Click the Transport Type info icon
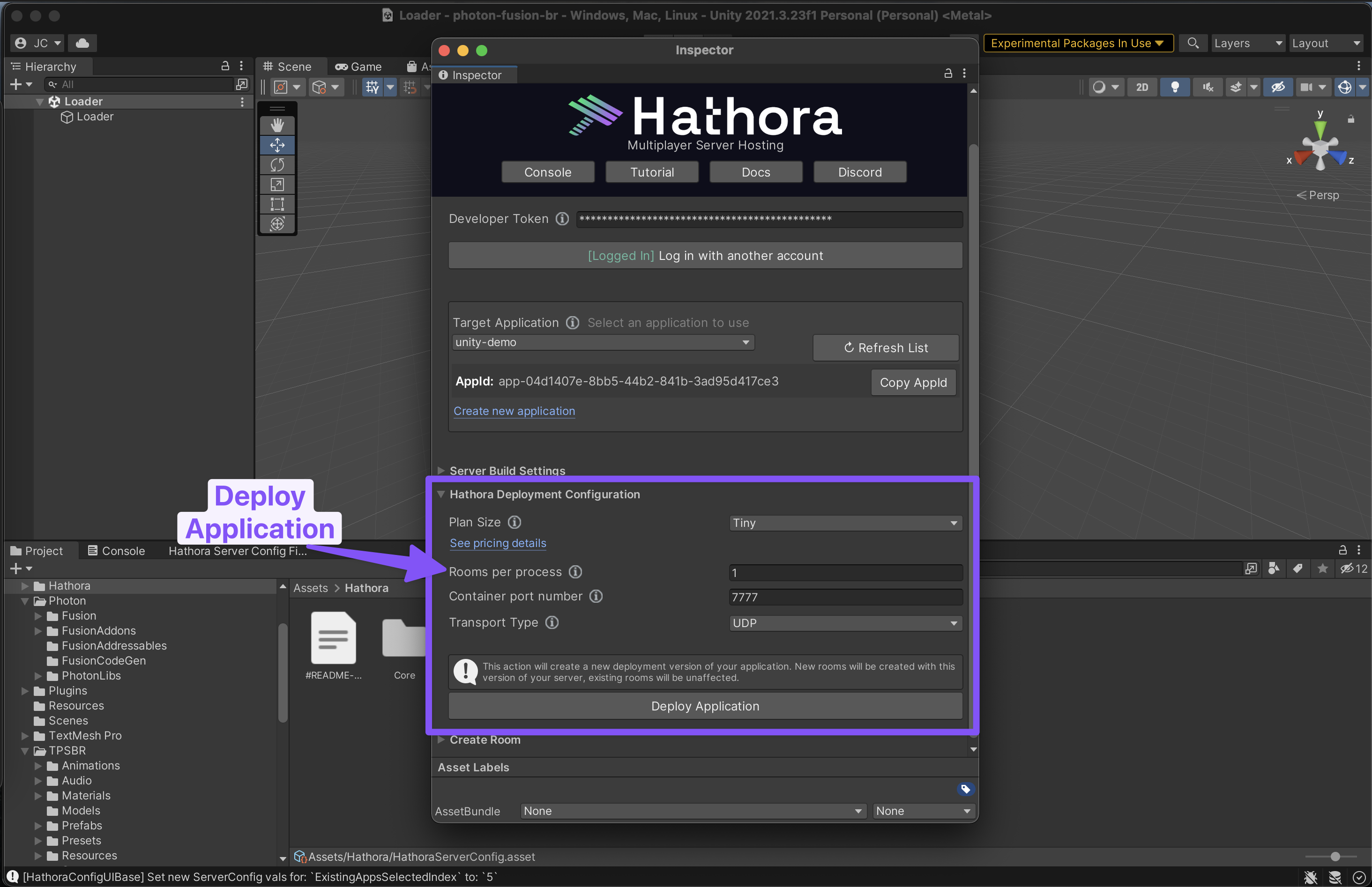Viewport: 1372px width, 887px height. [x=552, y=622]
